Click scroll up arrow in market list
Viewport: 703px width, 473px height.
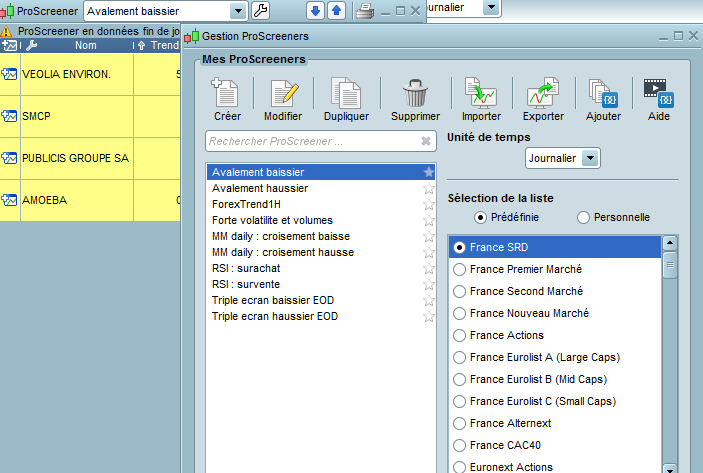pyautogui.click(x=670, y=243)
